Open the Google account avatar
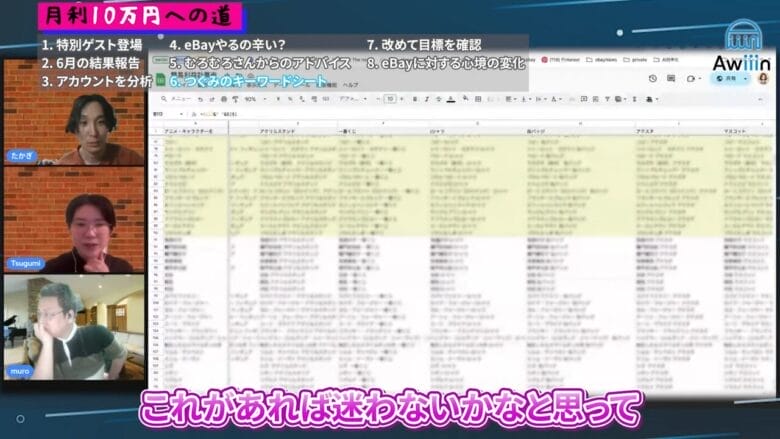The height and width of the screenshot is (439, 780). 763,78
